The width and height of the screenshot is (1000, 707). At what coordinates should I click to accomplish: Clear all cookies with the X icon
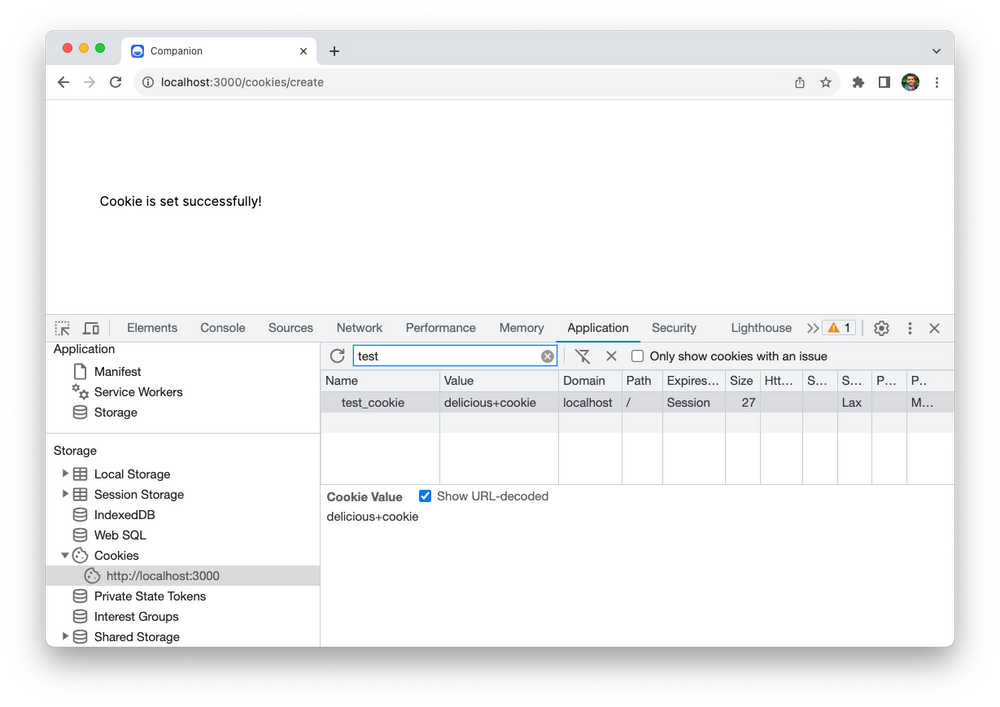(611, 355)
